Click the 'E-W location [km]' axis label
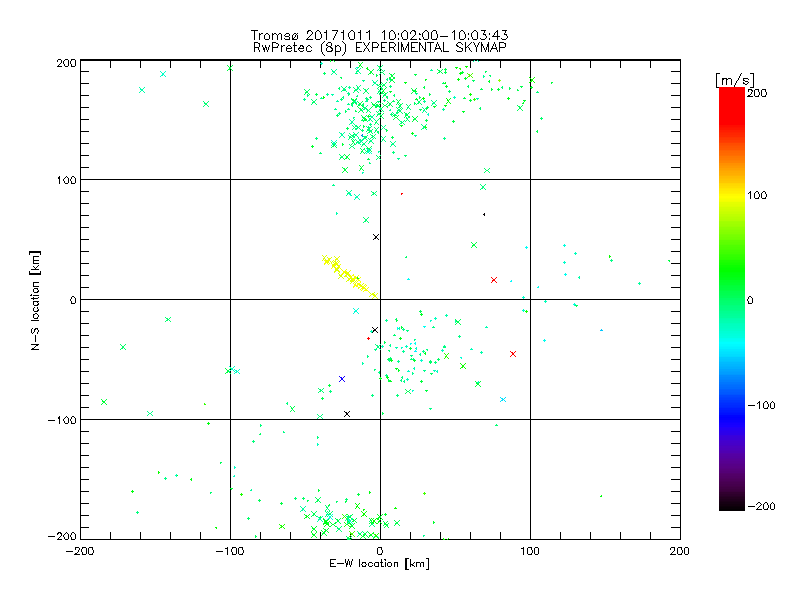 pos(379,564)
